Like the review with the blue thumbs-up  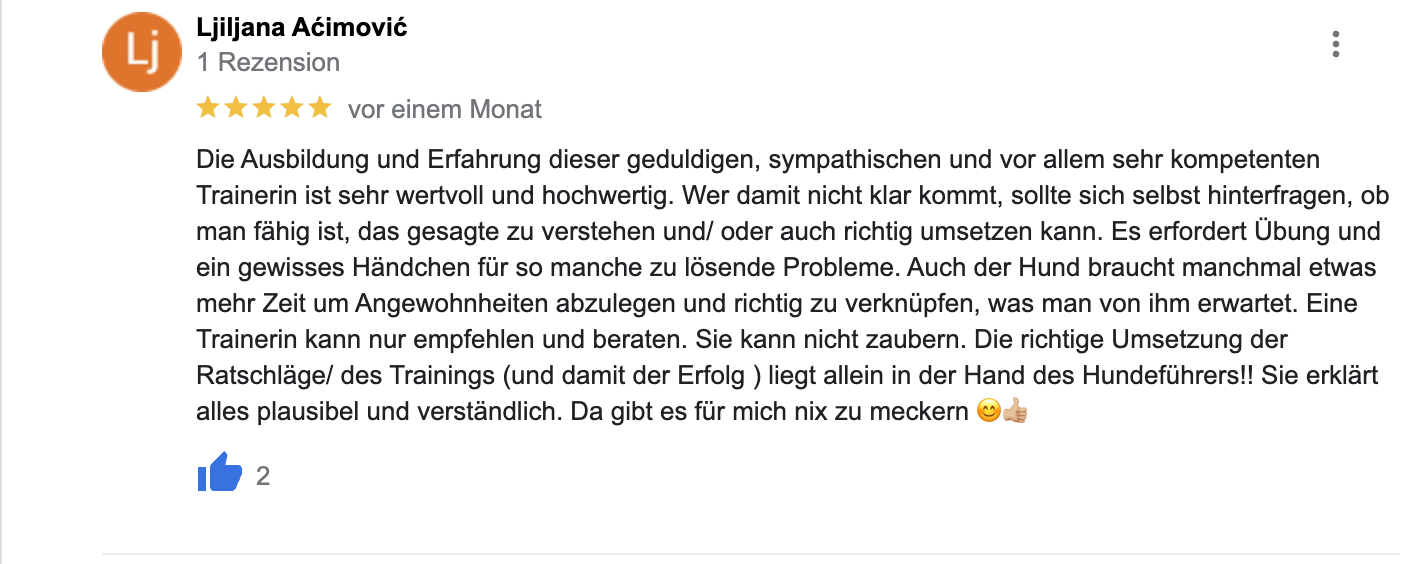[x=220, y=474]
